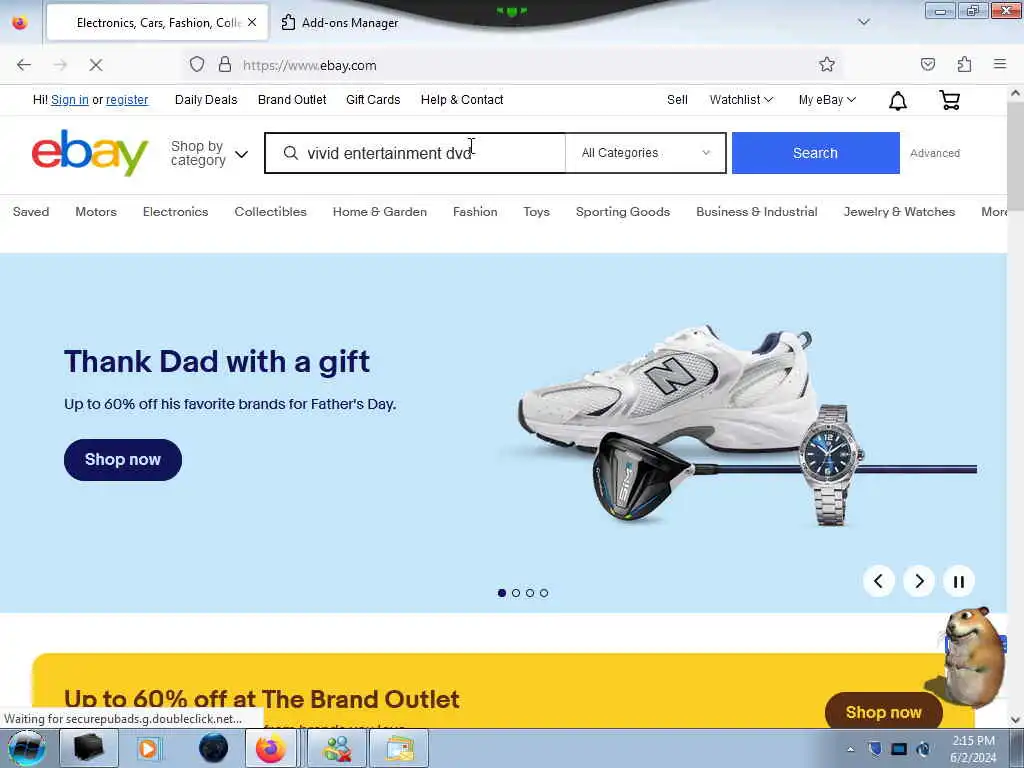This screenshot has width=1024, height=768.
Task: Open the Shop by category menu
Action: click(x=209, y=153)
